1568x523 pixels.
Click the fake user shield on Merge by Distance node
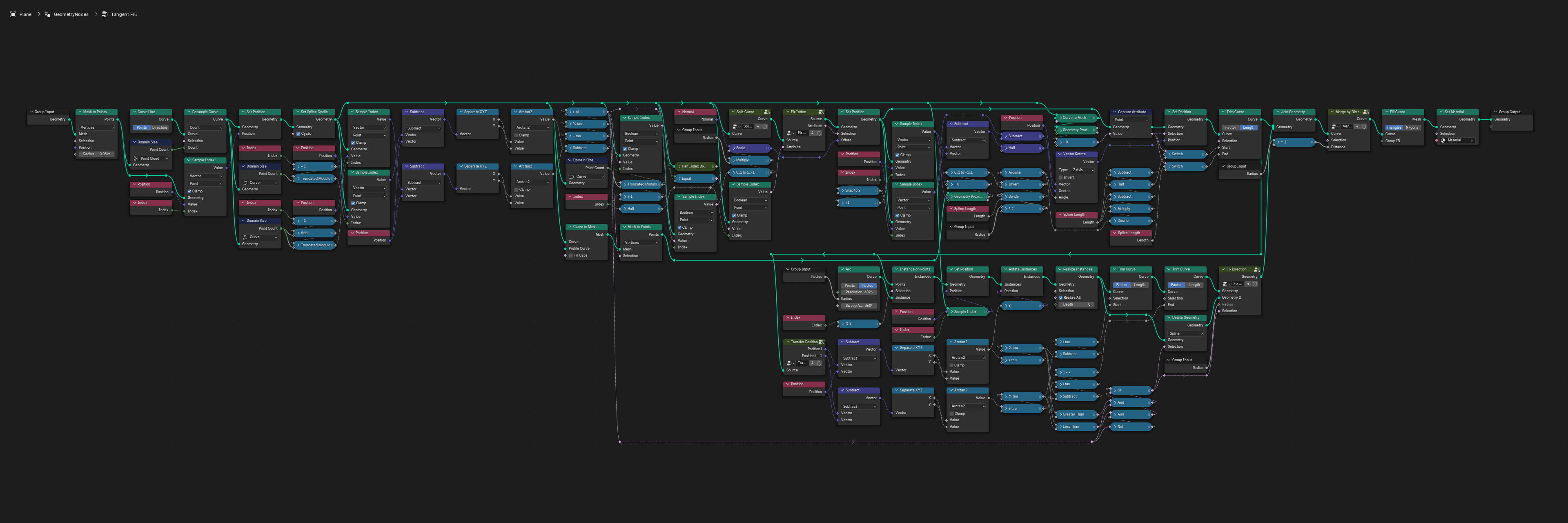coord(1364,127)
